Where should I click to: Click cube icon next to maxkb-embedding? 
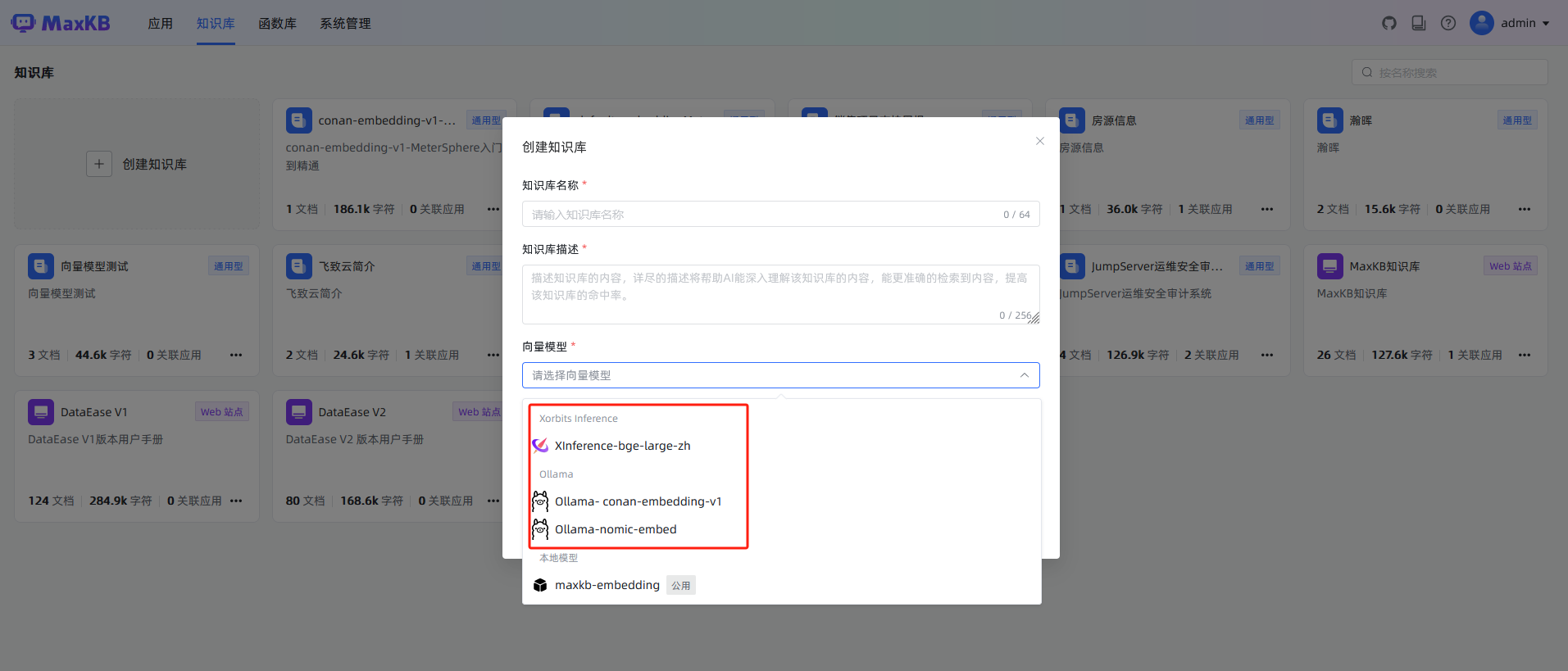[x=540, y=585]
